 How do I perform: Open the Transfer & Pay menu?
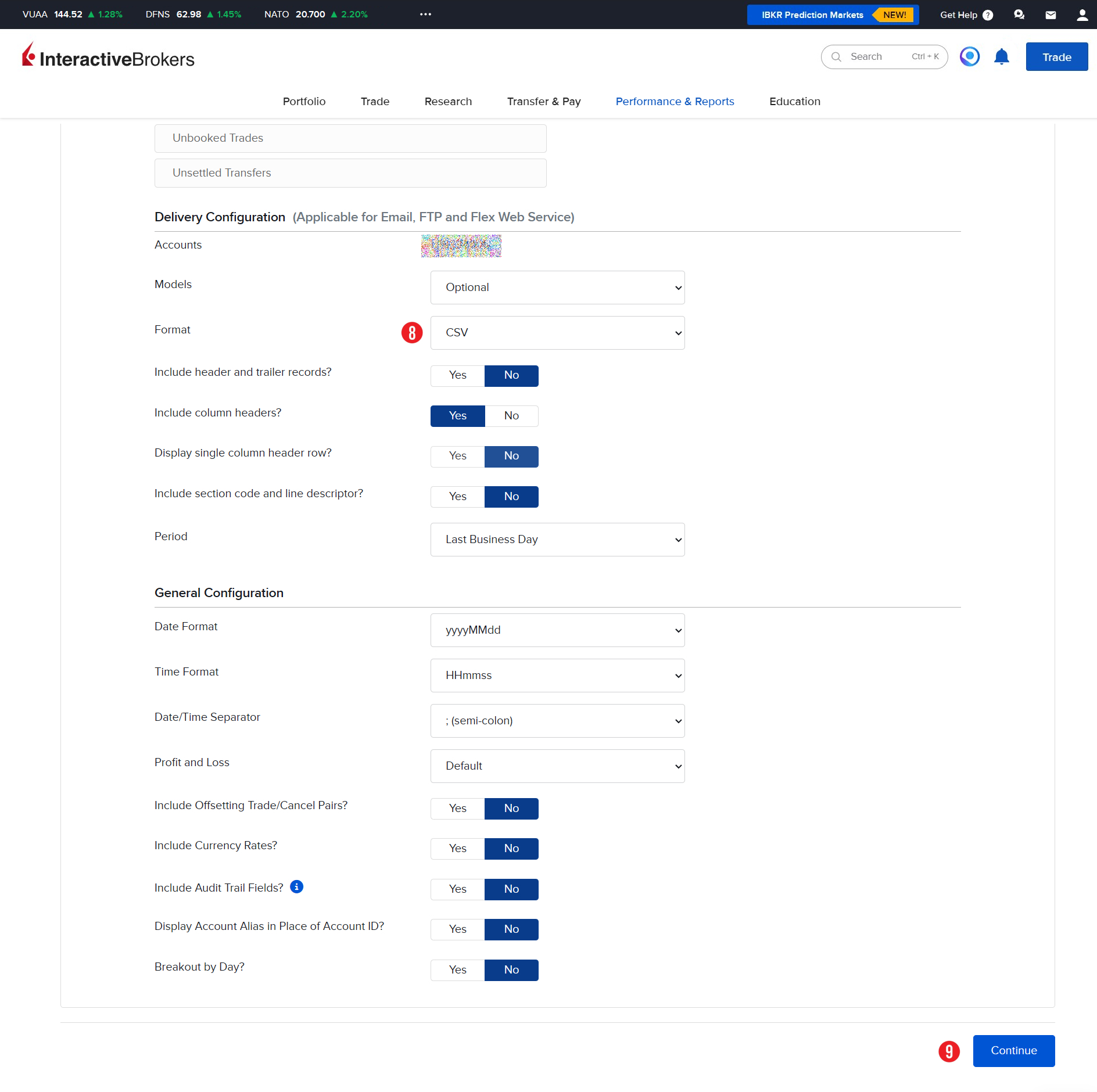click(x=544, y=102)
